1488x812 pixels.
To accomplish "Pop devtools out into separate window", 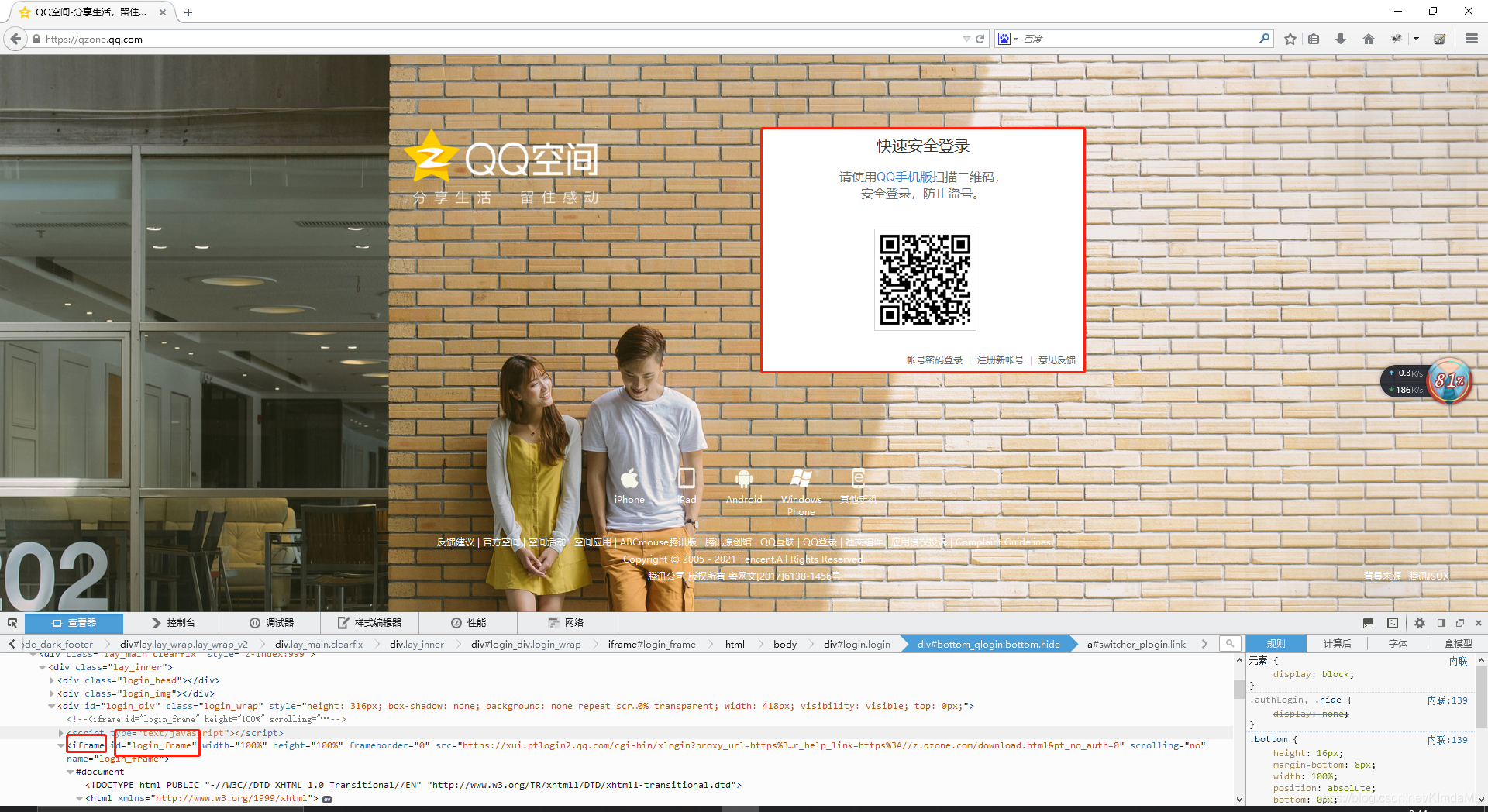I will pos(1460,623).
